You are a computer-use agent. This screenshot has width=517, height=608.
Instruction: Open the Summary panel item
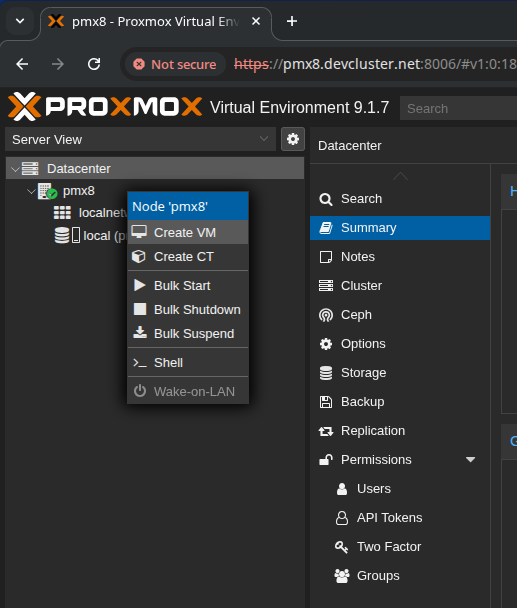(x=400, y=228)
